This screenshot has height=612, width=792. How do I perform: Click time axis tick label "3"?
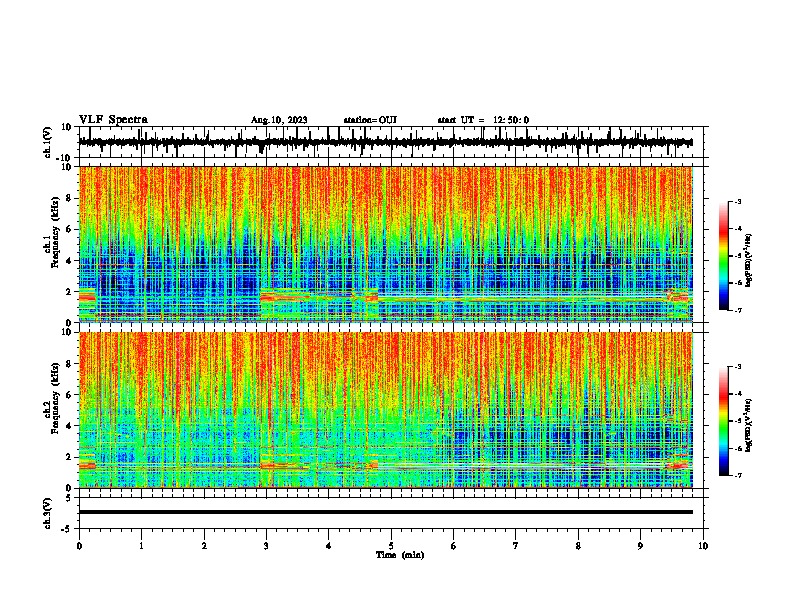click(x=266, y=546)
